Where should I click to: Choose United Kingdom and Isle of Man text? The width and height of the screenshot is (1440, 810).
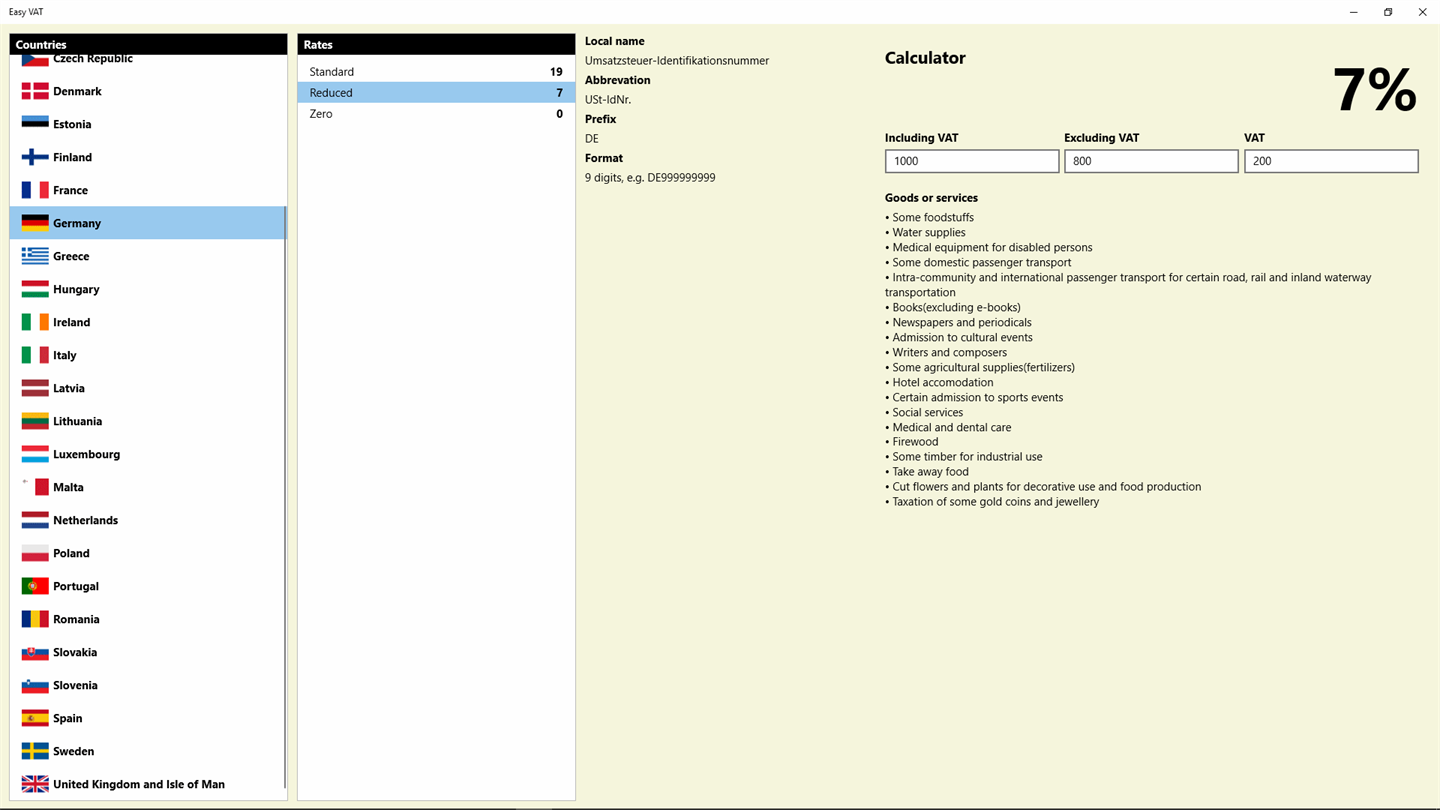[139, 784]
